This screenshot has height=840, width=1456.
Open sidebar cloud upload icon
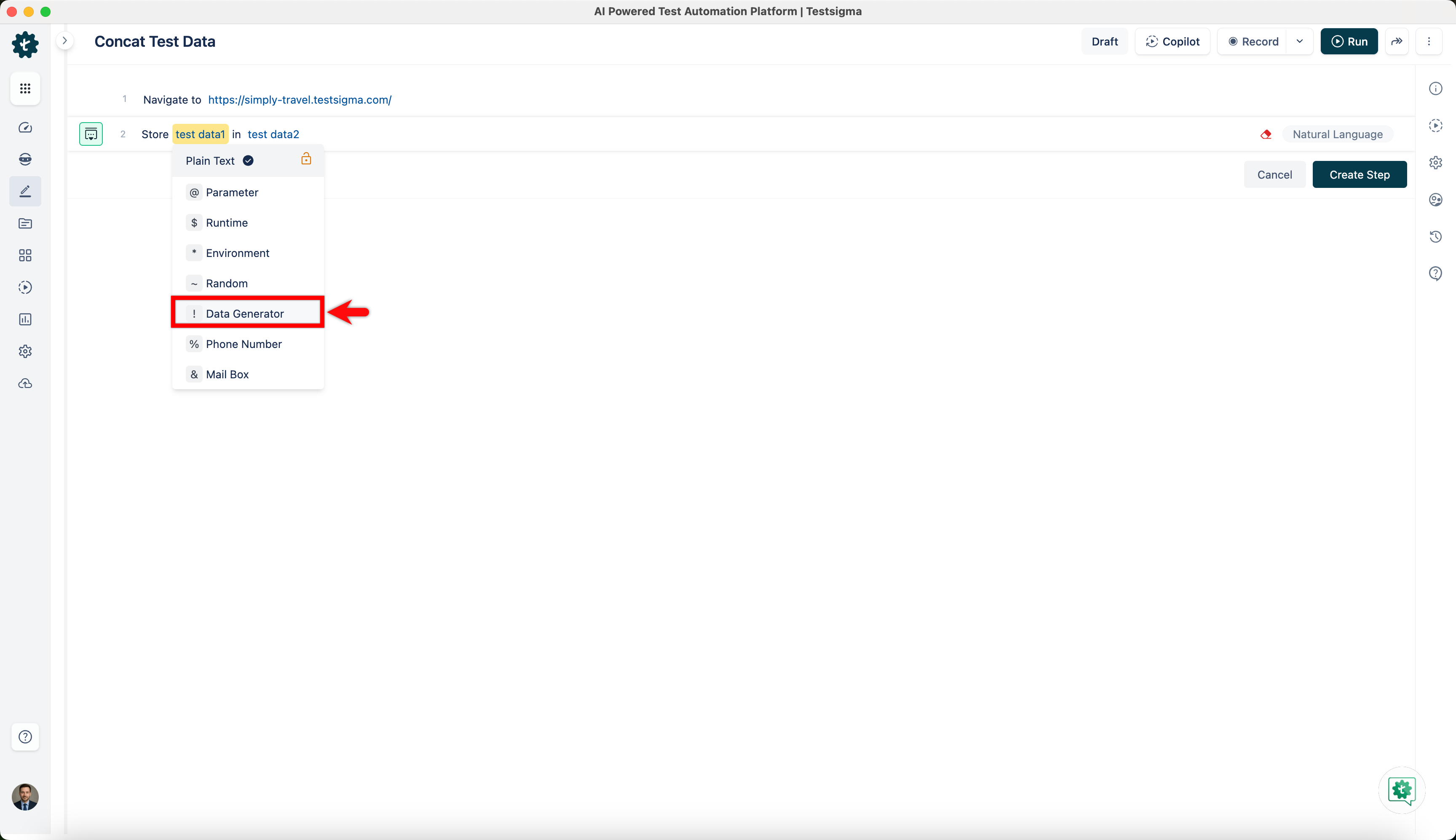click(x=25, y=384)
